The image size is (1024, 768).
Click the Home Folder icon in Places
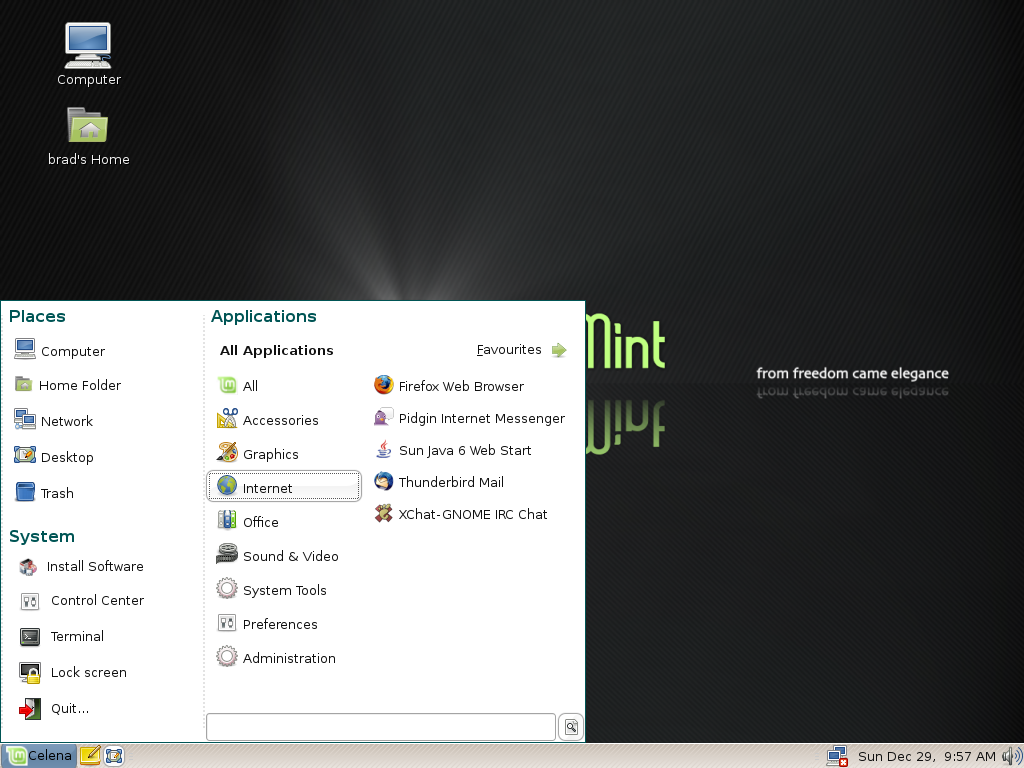24,383
